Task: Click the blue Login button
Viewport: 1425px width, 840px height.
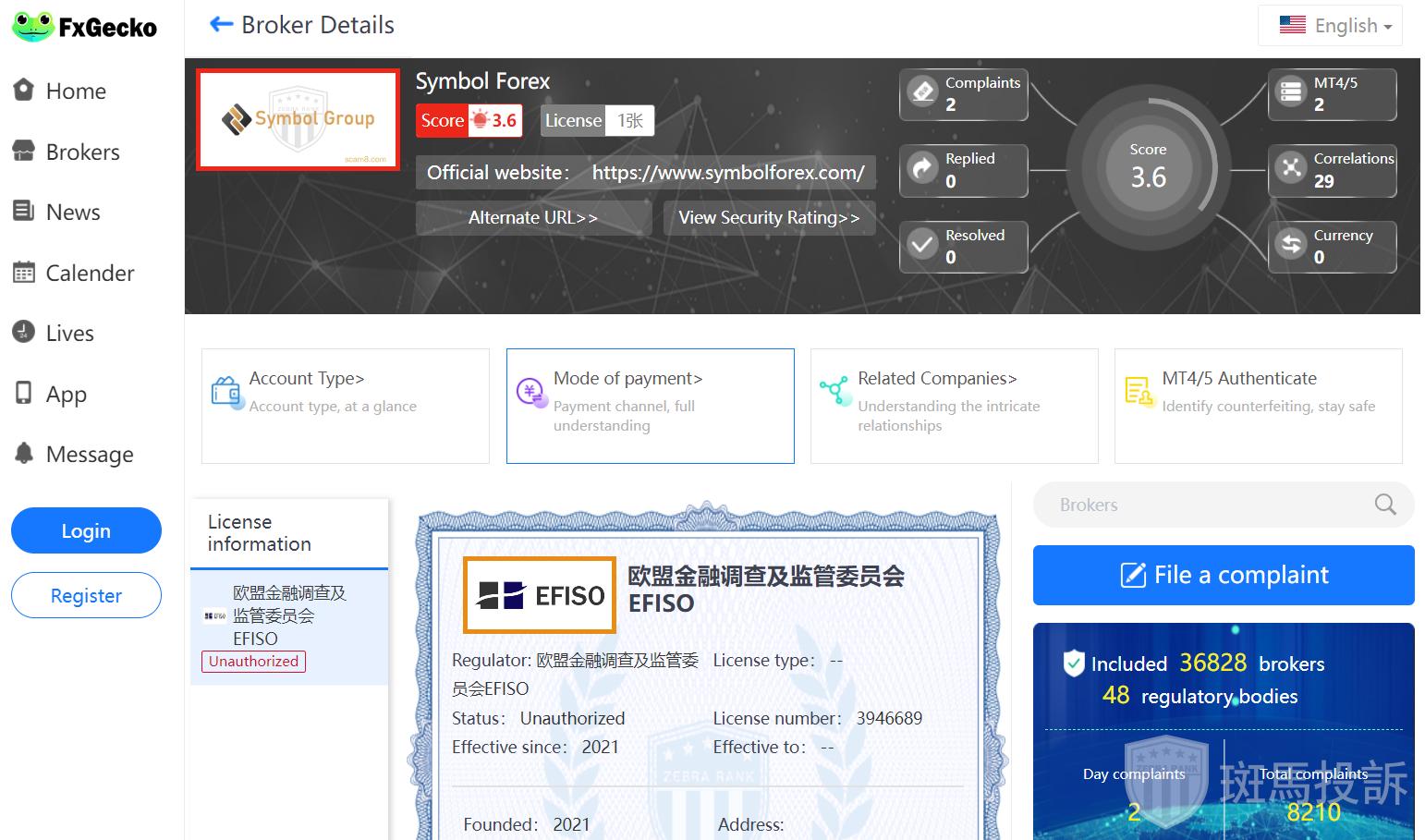Action: (86, 530)
